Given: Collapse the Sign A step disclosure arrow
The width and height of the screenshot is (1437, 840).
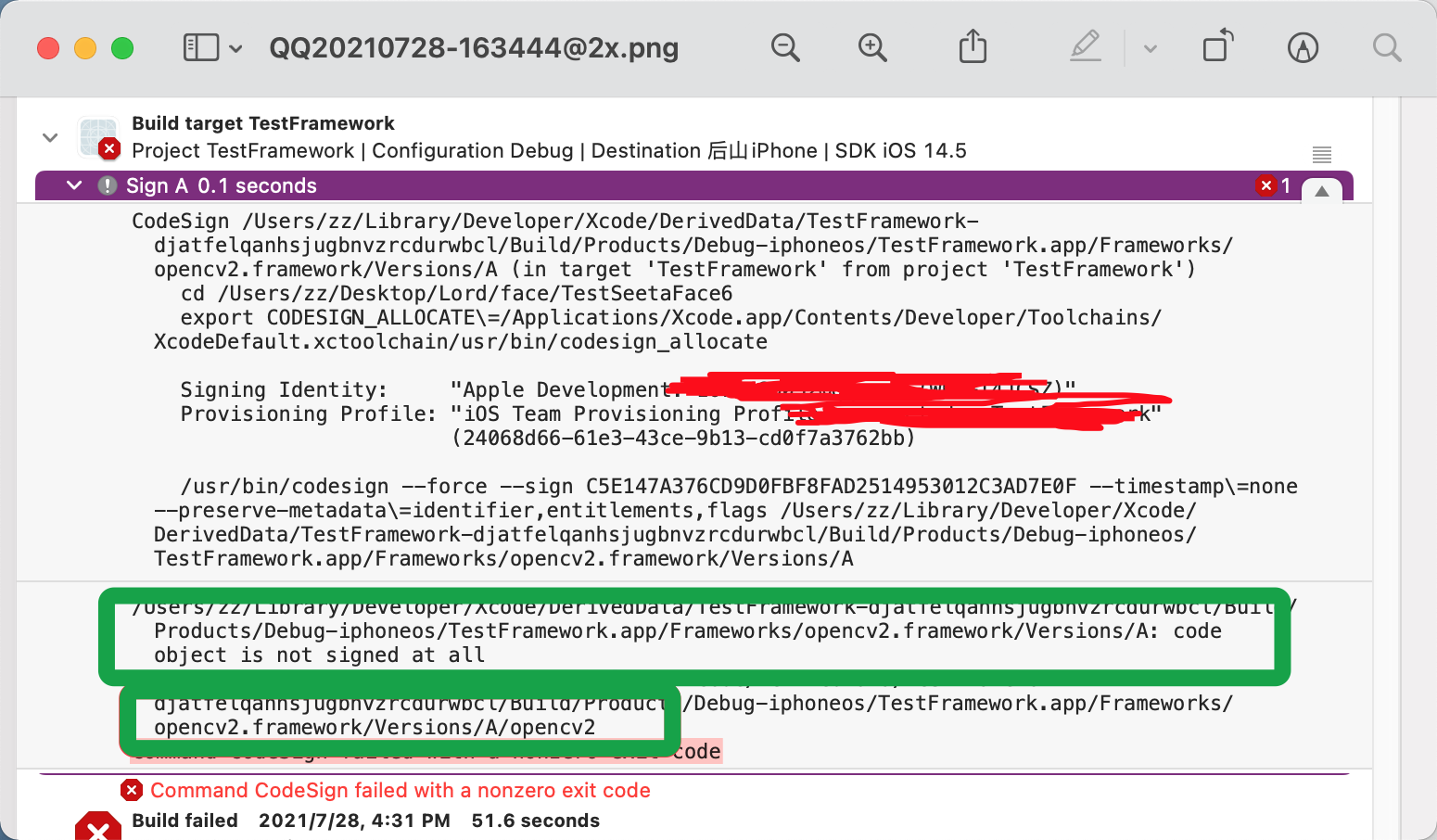Looking at the screenshot, I should pyautogui.click(x=74, y=185).
